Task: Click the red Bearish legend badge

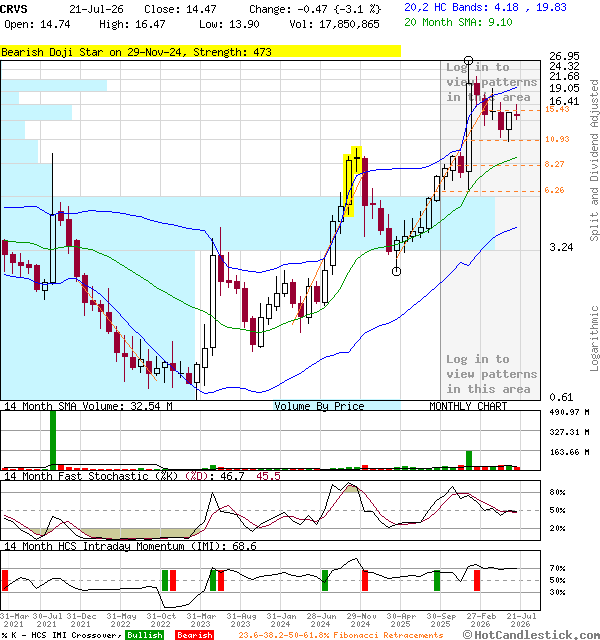Action: click(x=195, y=635)
